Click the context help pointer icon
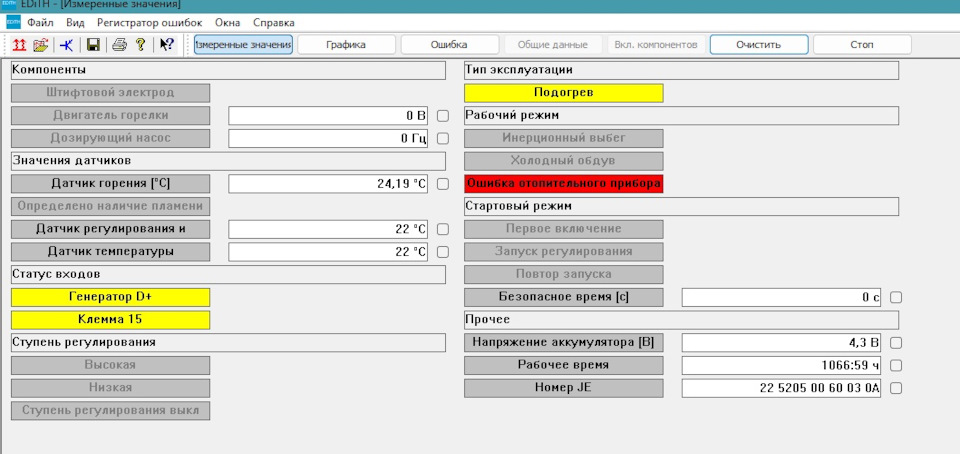 [167, 45]
